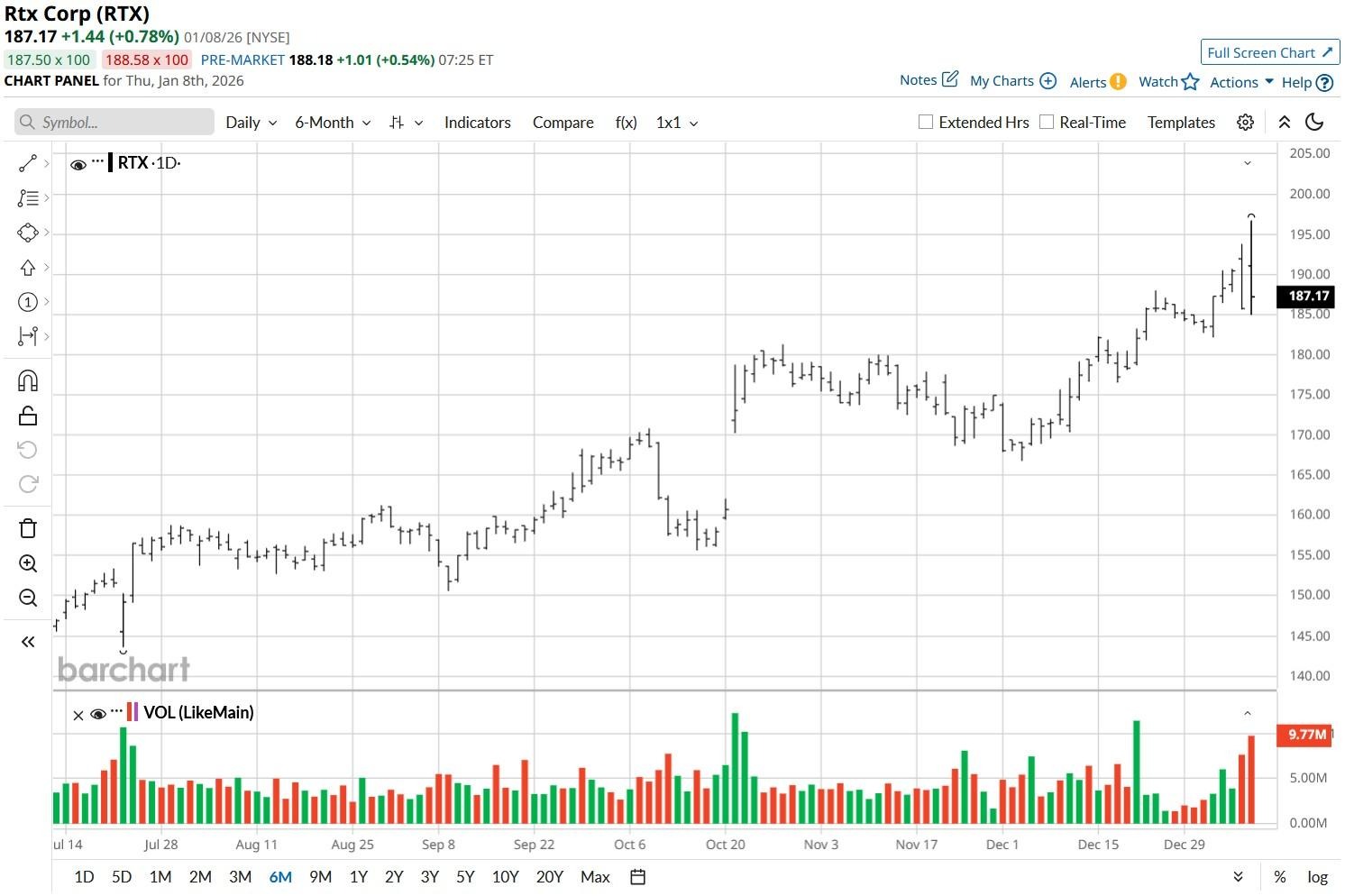Screen dimensions: 1345x896
Task: Select the 2Y time range
Action: click(394, 877)
